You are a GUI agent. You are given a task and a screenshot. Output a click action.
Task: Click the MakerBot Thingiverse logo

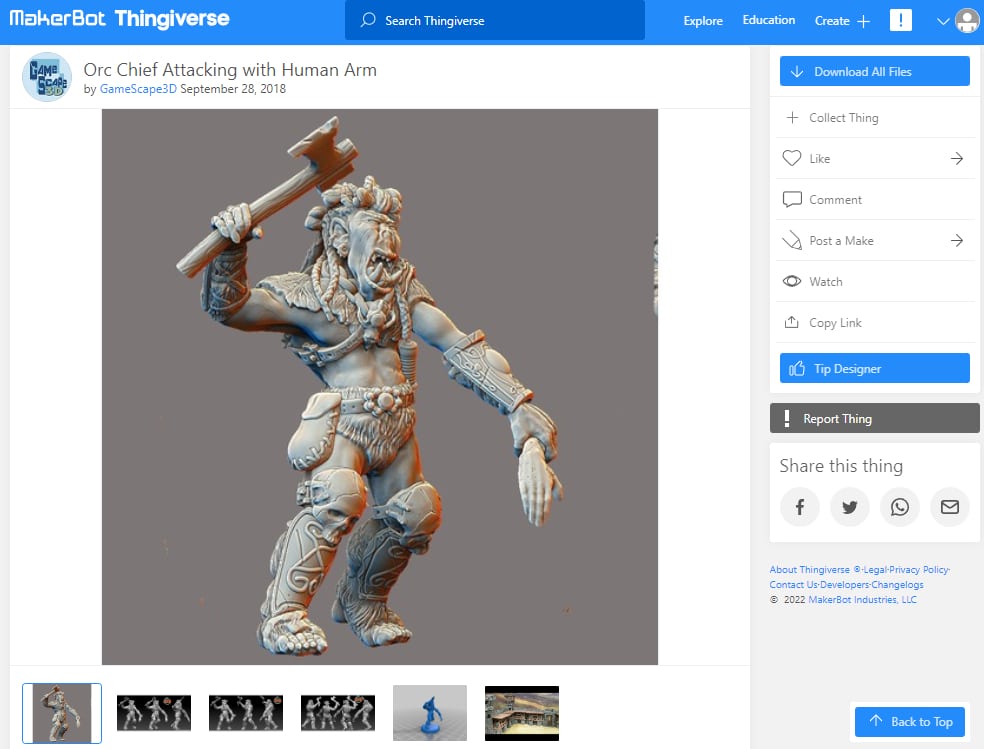tap(119, 19)
